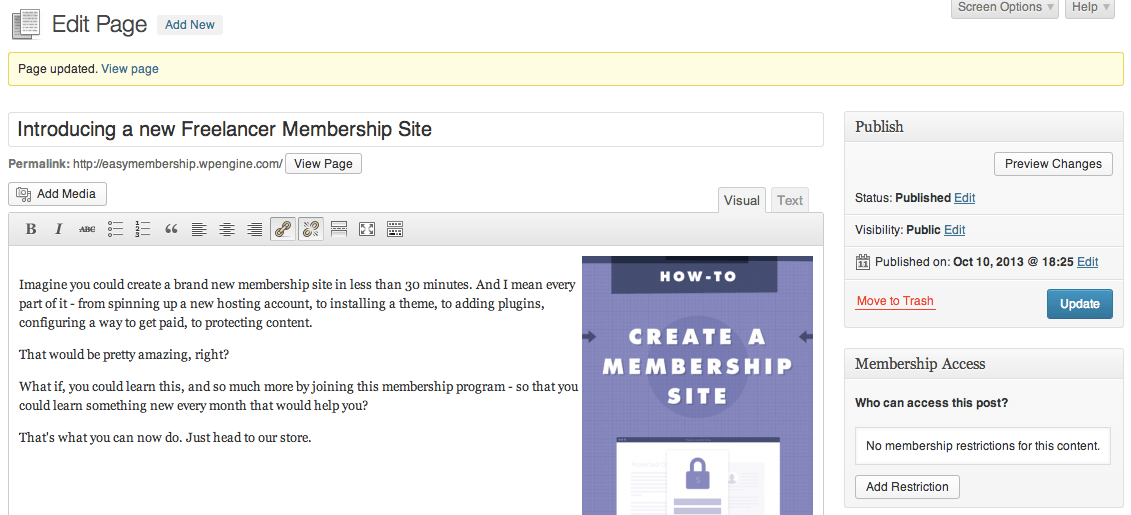The height and width of the screenshot is (515, 1131).
Task: Switch to the Visual editor tab
Action: pyautogui.click(x=741, y=200)
